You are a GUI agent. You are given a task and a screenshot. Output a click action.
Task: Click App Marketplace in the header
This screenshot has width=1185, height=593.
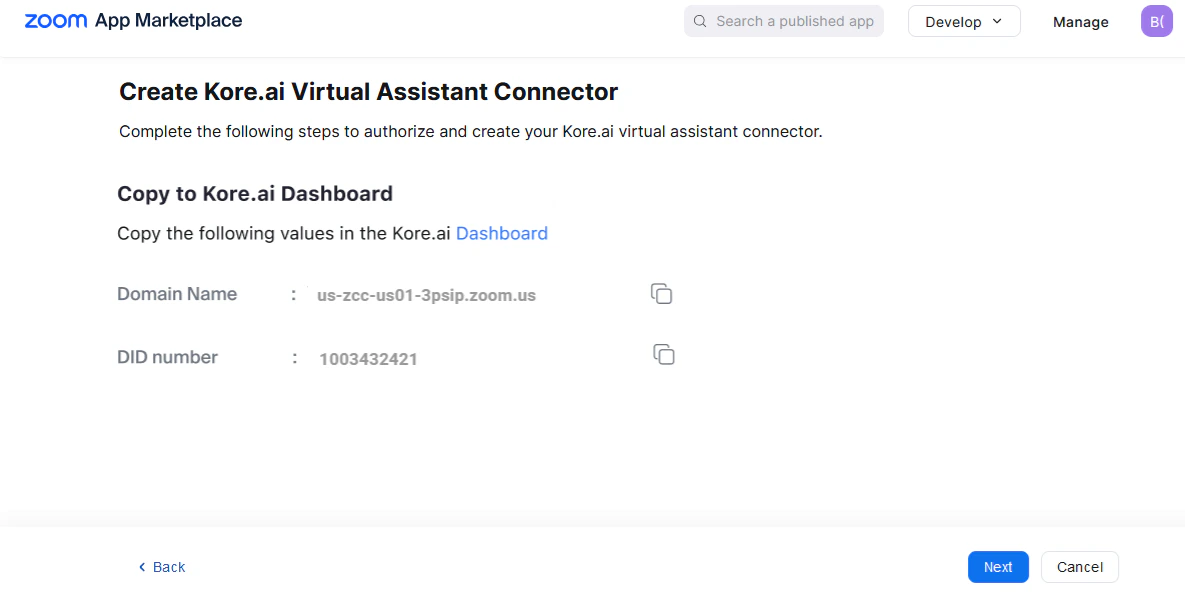tap(167, 20)
